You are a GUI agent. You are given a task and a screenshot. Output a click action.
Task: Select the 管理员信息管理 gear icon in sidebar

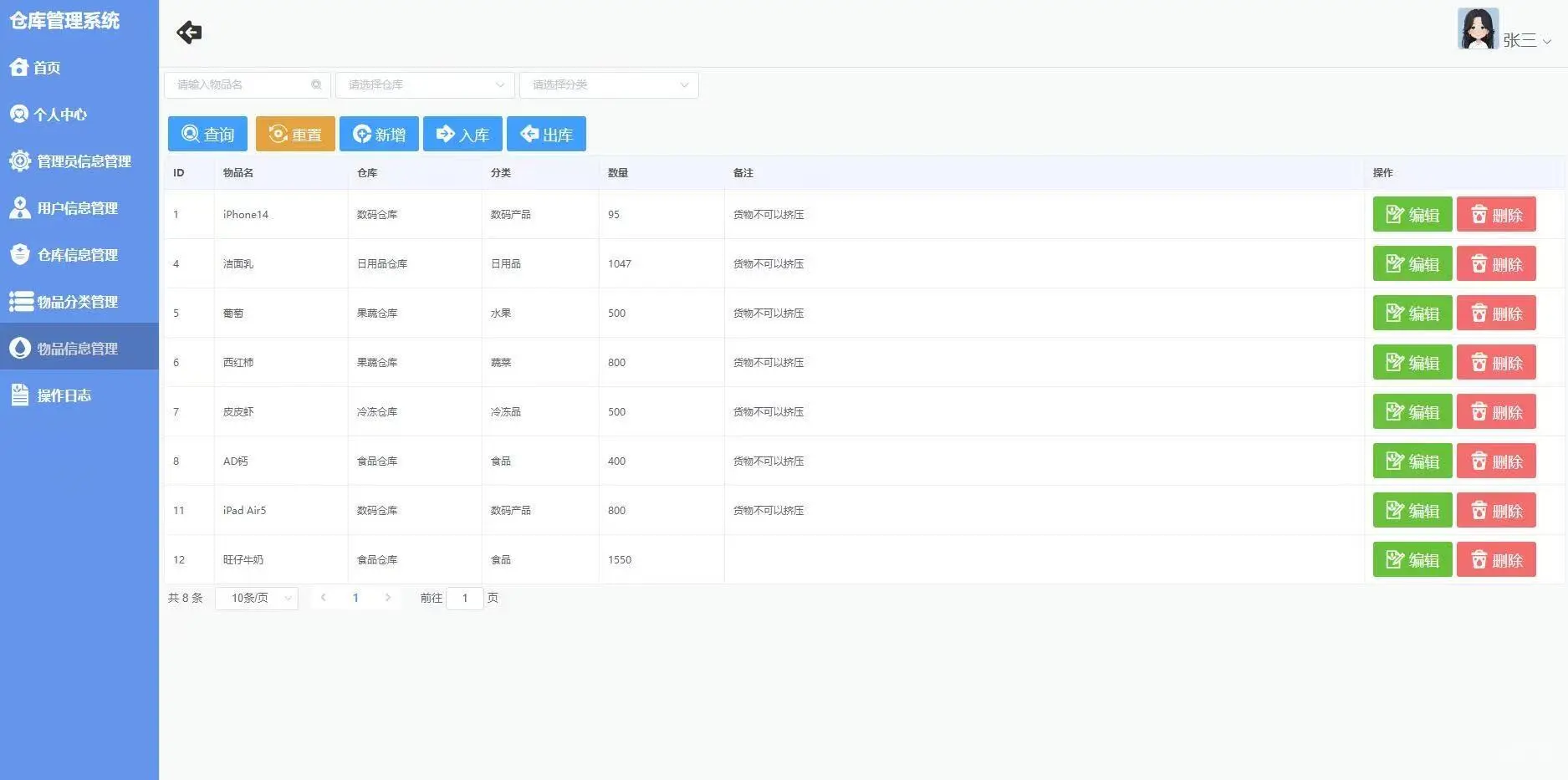click(19, 161)
